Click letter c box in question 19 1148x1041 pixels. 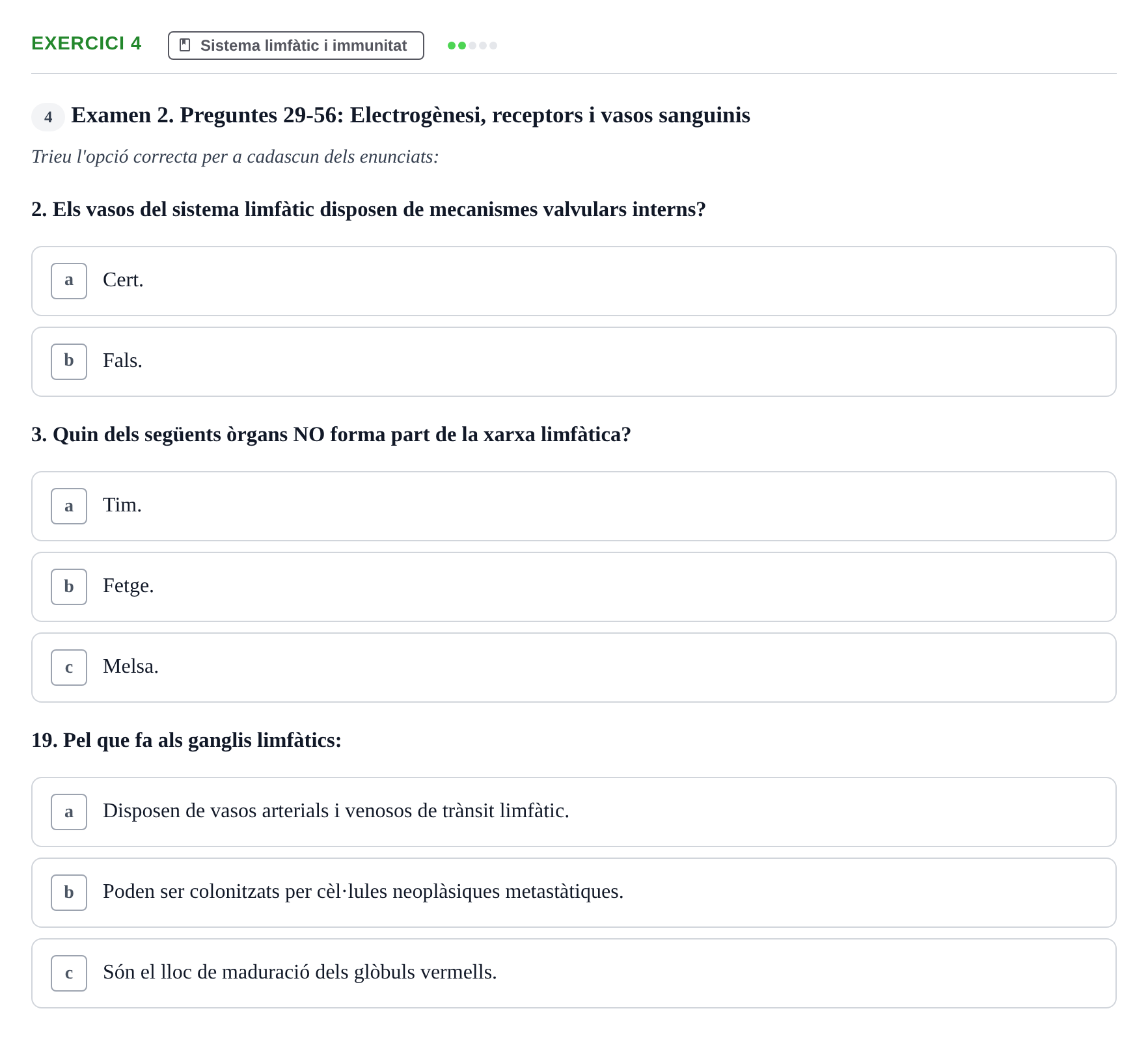point(69,973)
